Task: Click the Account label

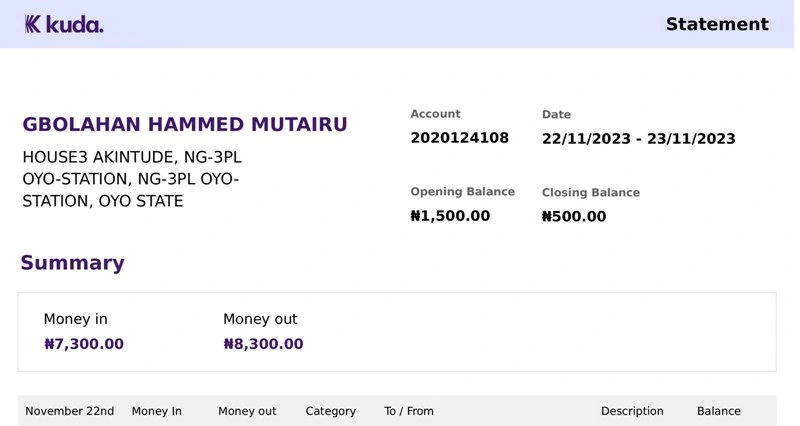Action: (x=435, y=114)
